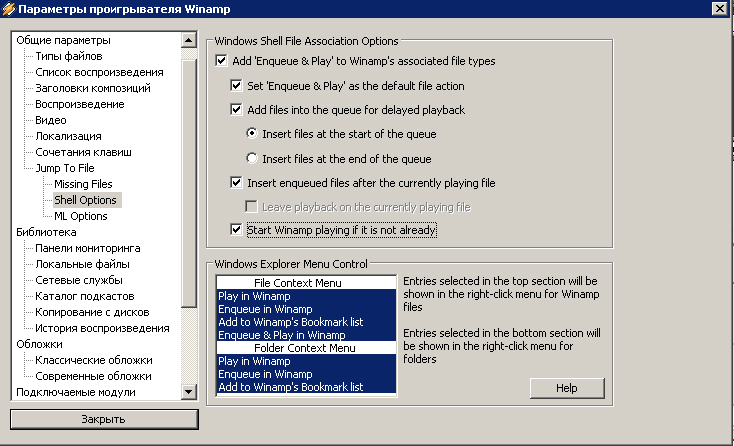This screenshot has height=446, width=734.
Task: Uncheck Start Winamp playing if it is not already
Action: (236, 230)
